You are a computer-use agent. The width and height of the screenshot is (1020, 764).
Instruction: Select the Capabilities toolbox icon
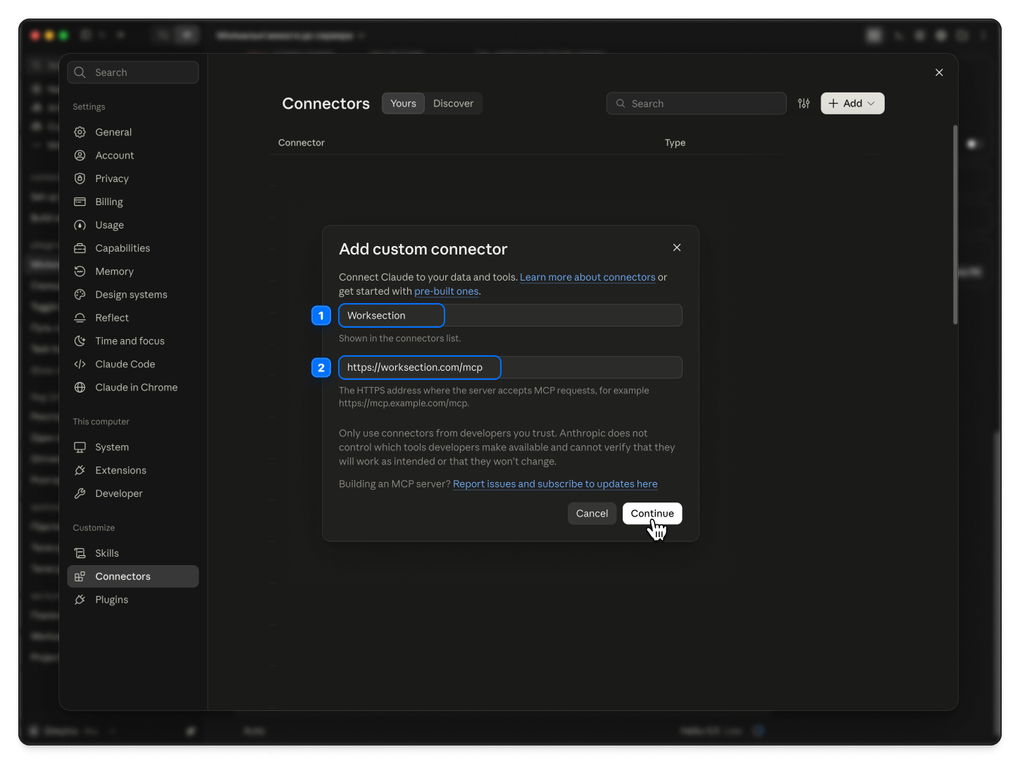click(x=80, y=248)
